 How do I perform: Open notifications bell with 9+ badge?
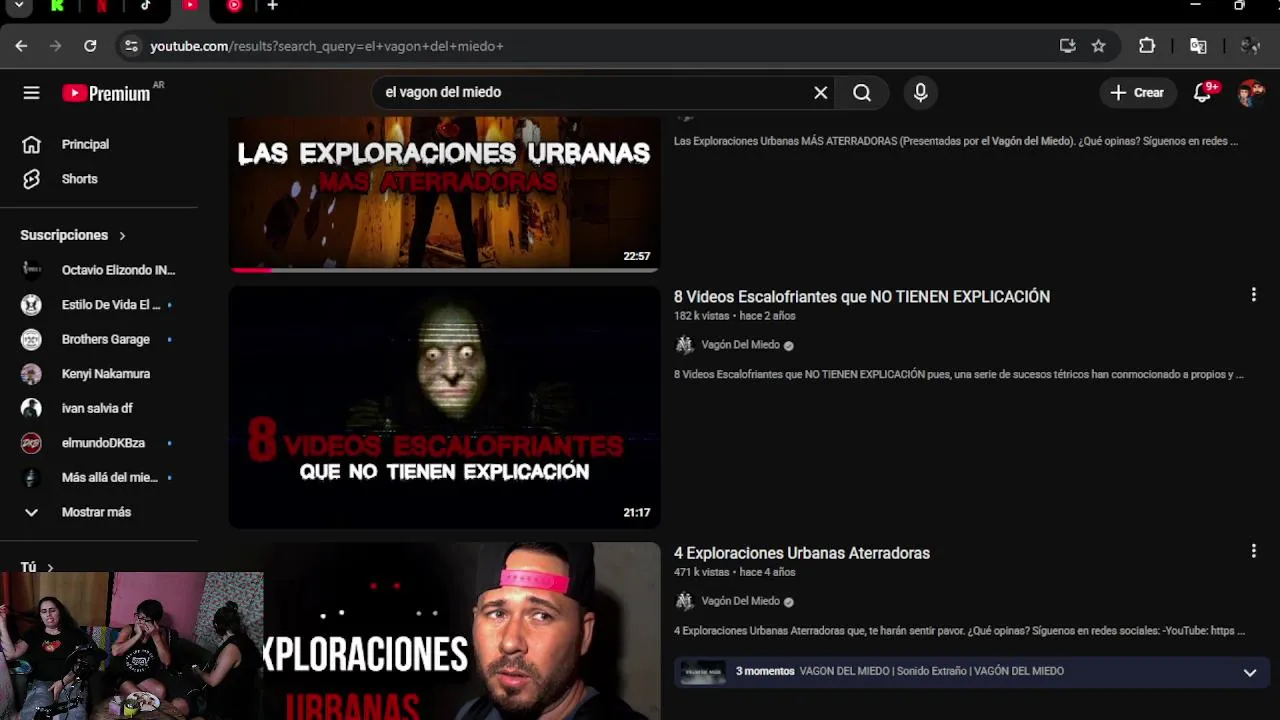click(1205, 92)
